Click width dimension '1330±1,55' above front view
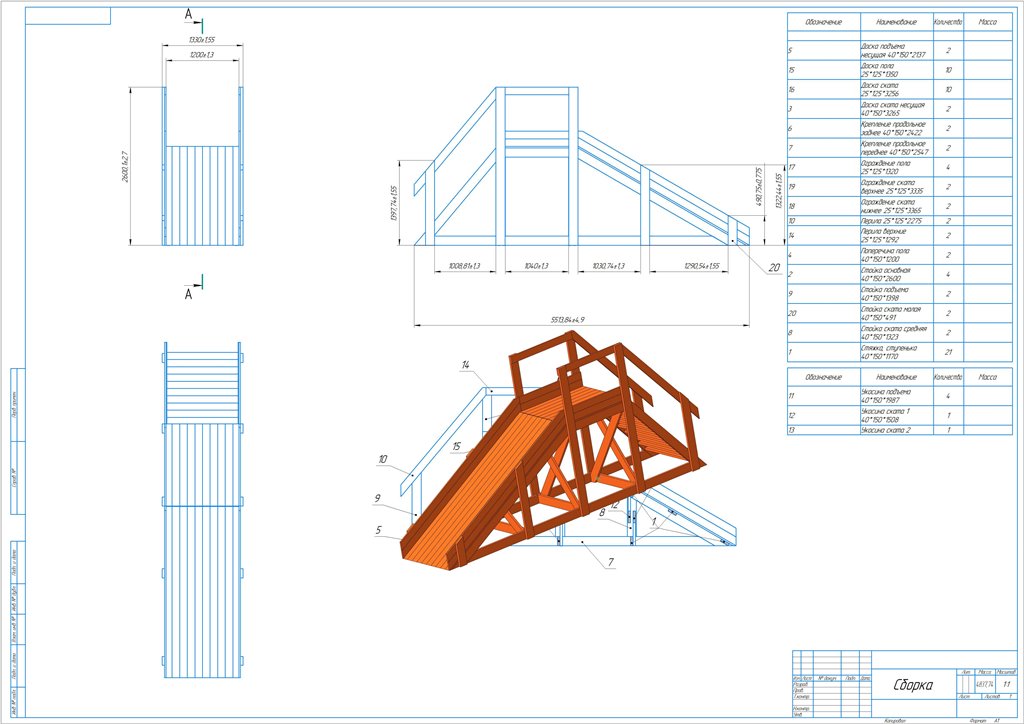1024x724 pixels. pyautogui.click(x=202, y=40)
